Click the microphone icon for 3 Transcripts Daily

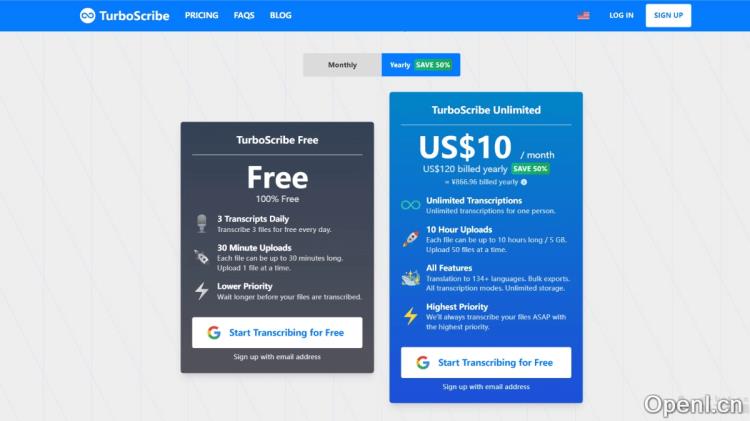coord(202,223)
